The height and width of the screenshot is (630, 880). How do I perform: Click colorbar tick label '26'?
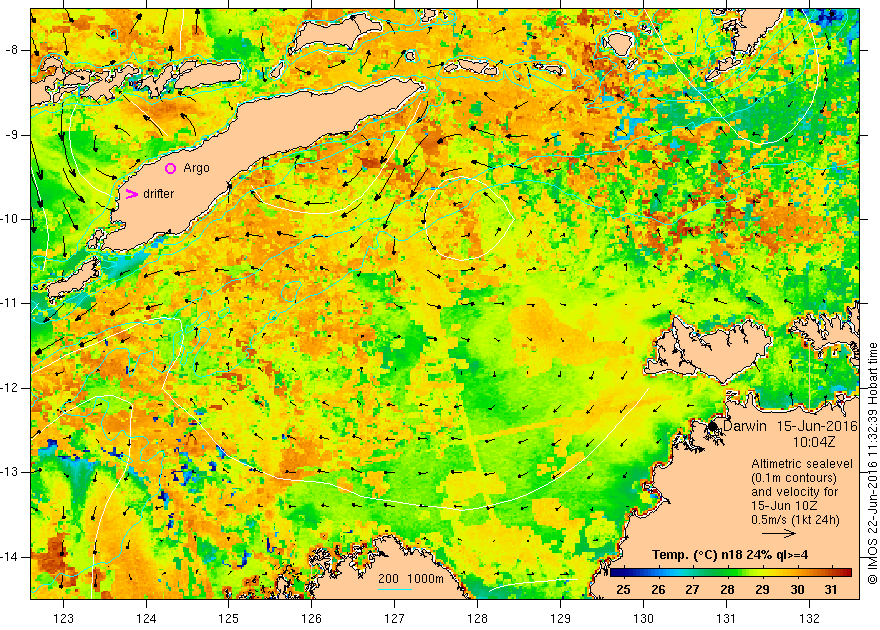coord(658,590)
